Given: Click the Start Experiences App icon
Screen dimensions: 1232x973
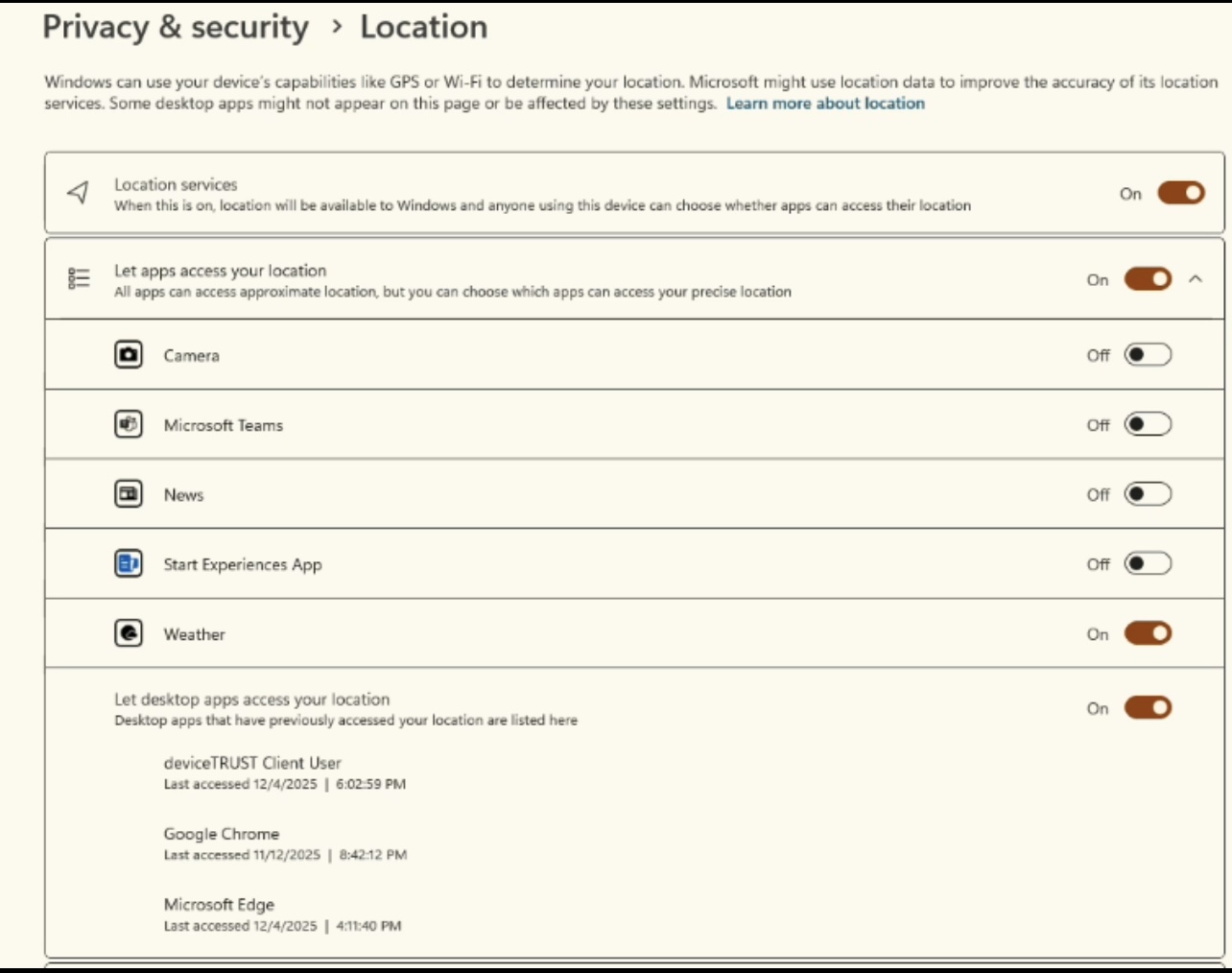Looking at the screenshot, I should pos(129,564).
